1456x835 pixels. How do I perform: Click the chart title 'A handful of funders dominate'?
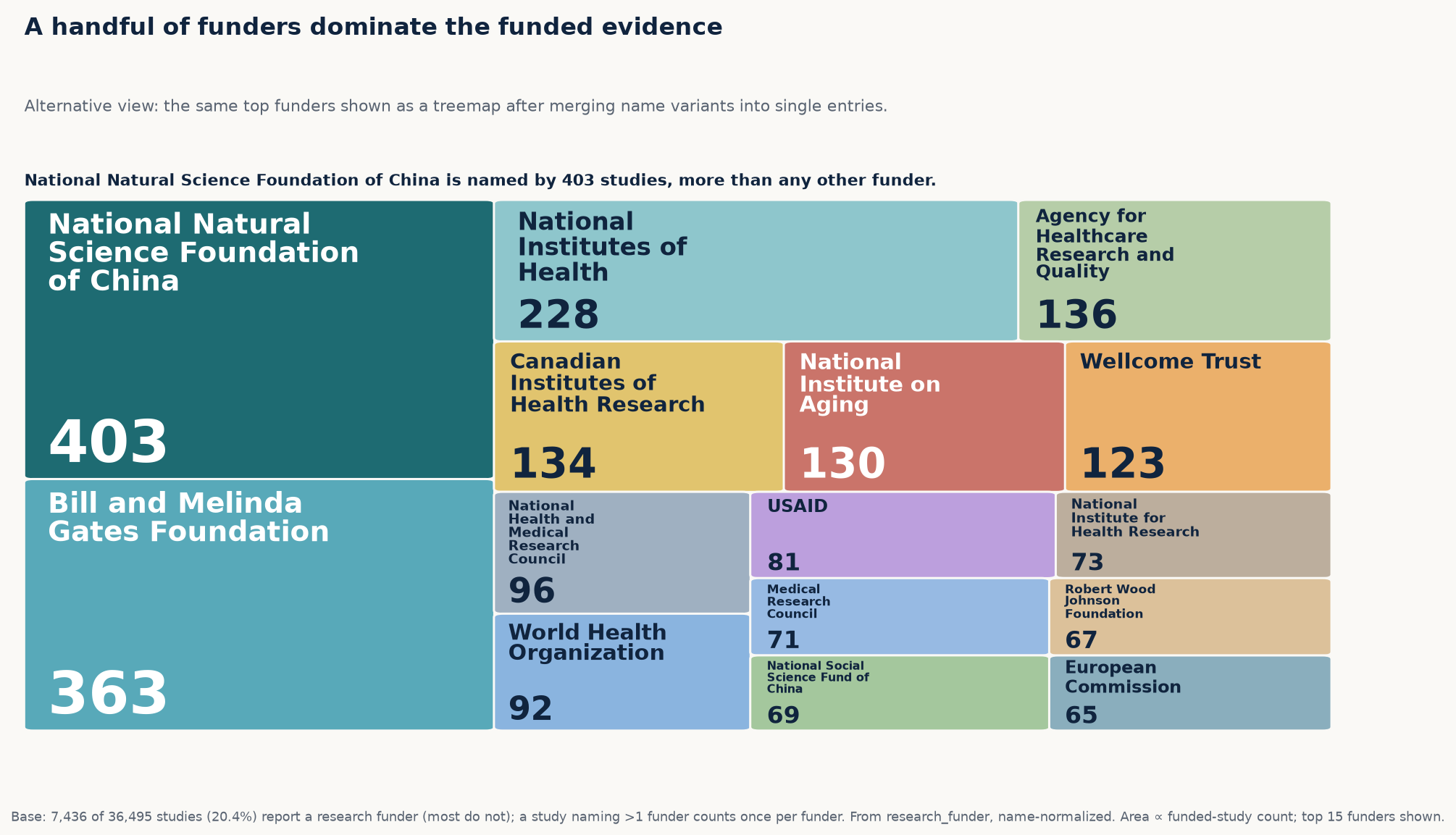click(x=373, y=28)
